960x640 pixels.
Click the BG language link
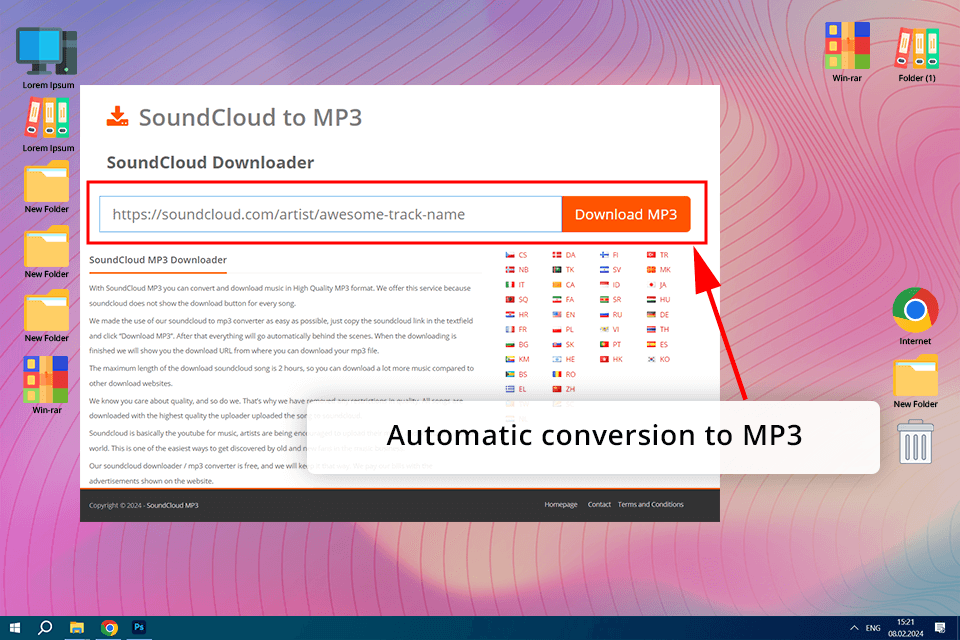click(523, 344)
